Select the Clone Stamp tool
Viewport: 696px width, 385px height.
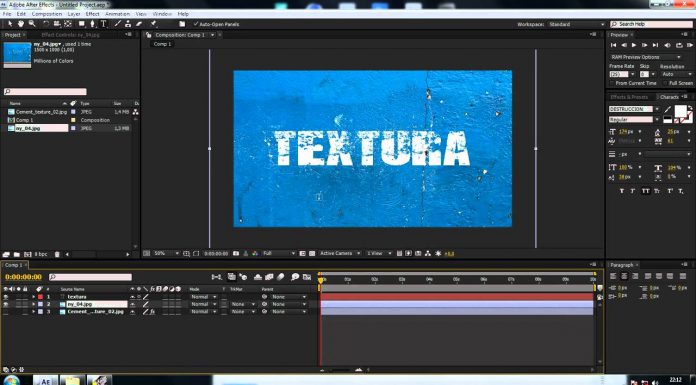(128, 24)
